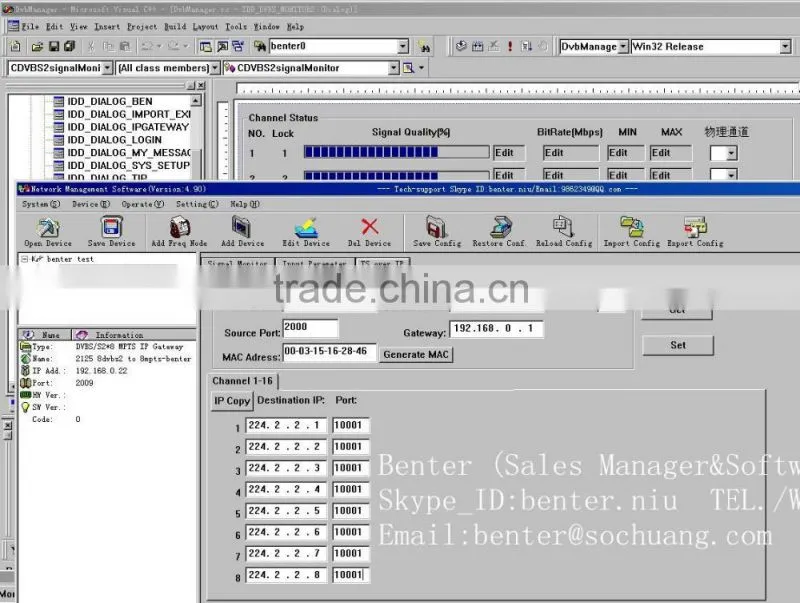Viewport: 800px width, 603px height.
Task: Open the All class members dropdown
Action: tap(215, 68)
